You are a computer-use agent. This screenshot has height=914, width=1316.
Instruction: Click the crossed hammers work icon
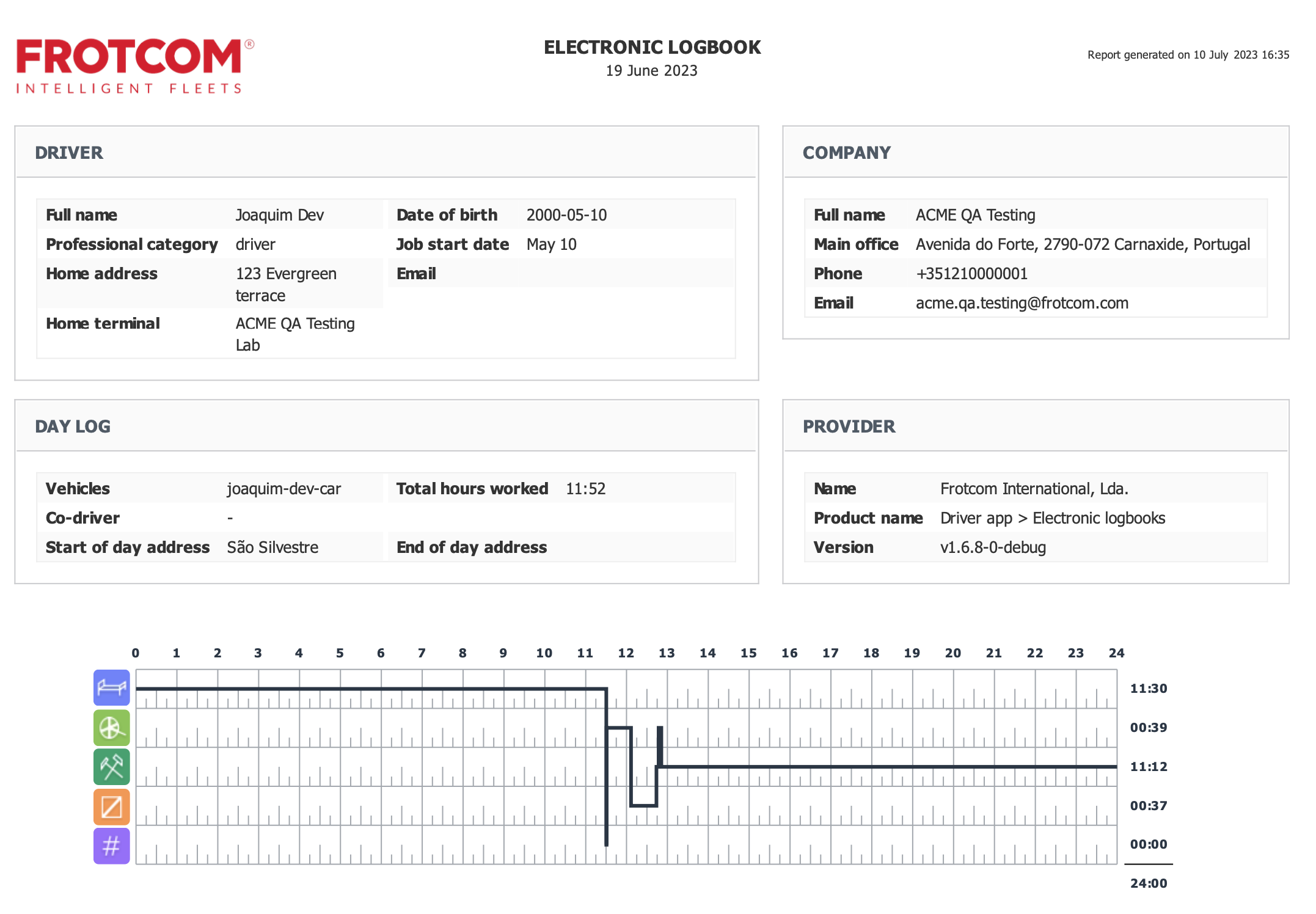[111, 767]
